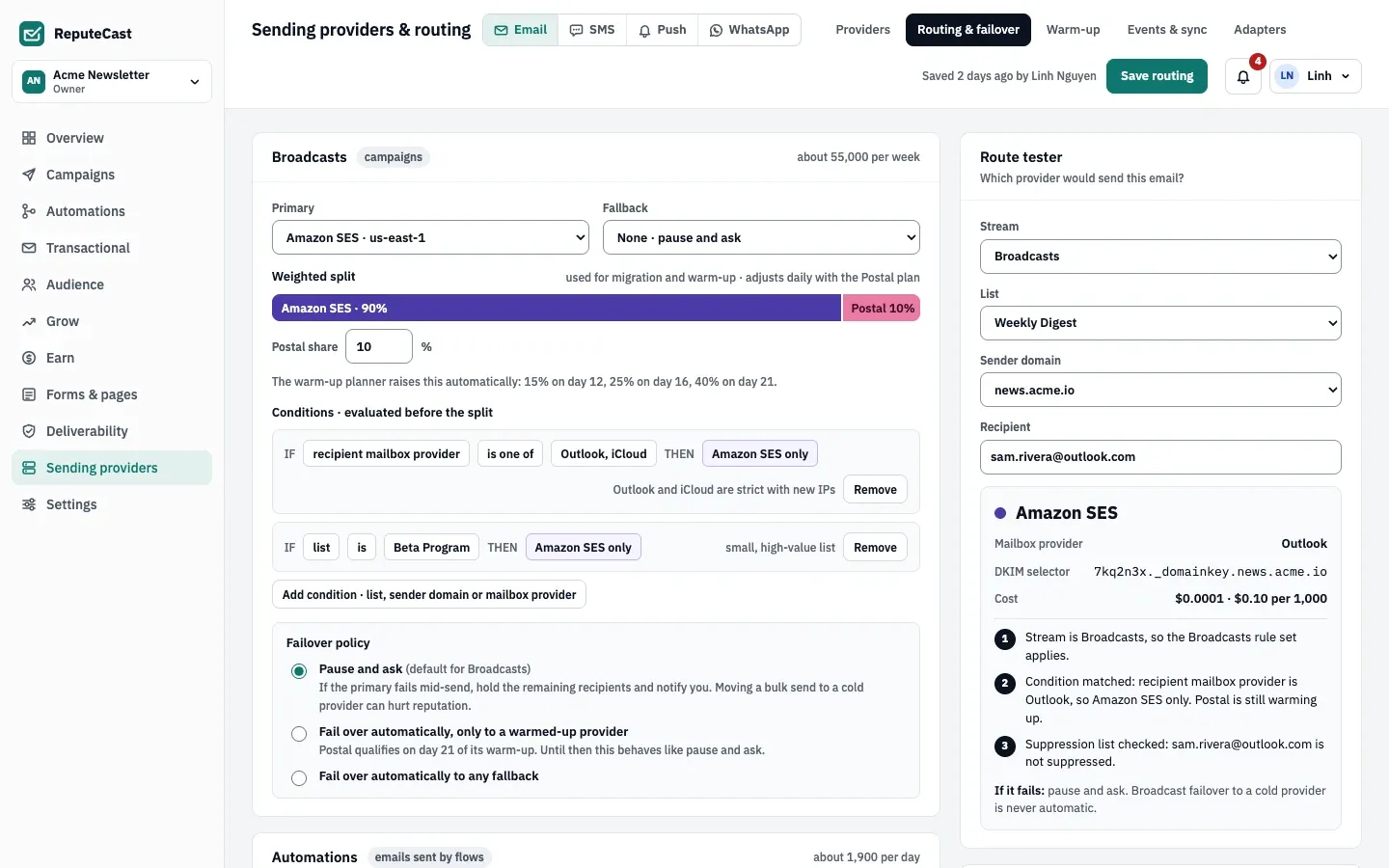Click the envelope icon in Email tab

tap(502, 30)
